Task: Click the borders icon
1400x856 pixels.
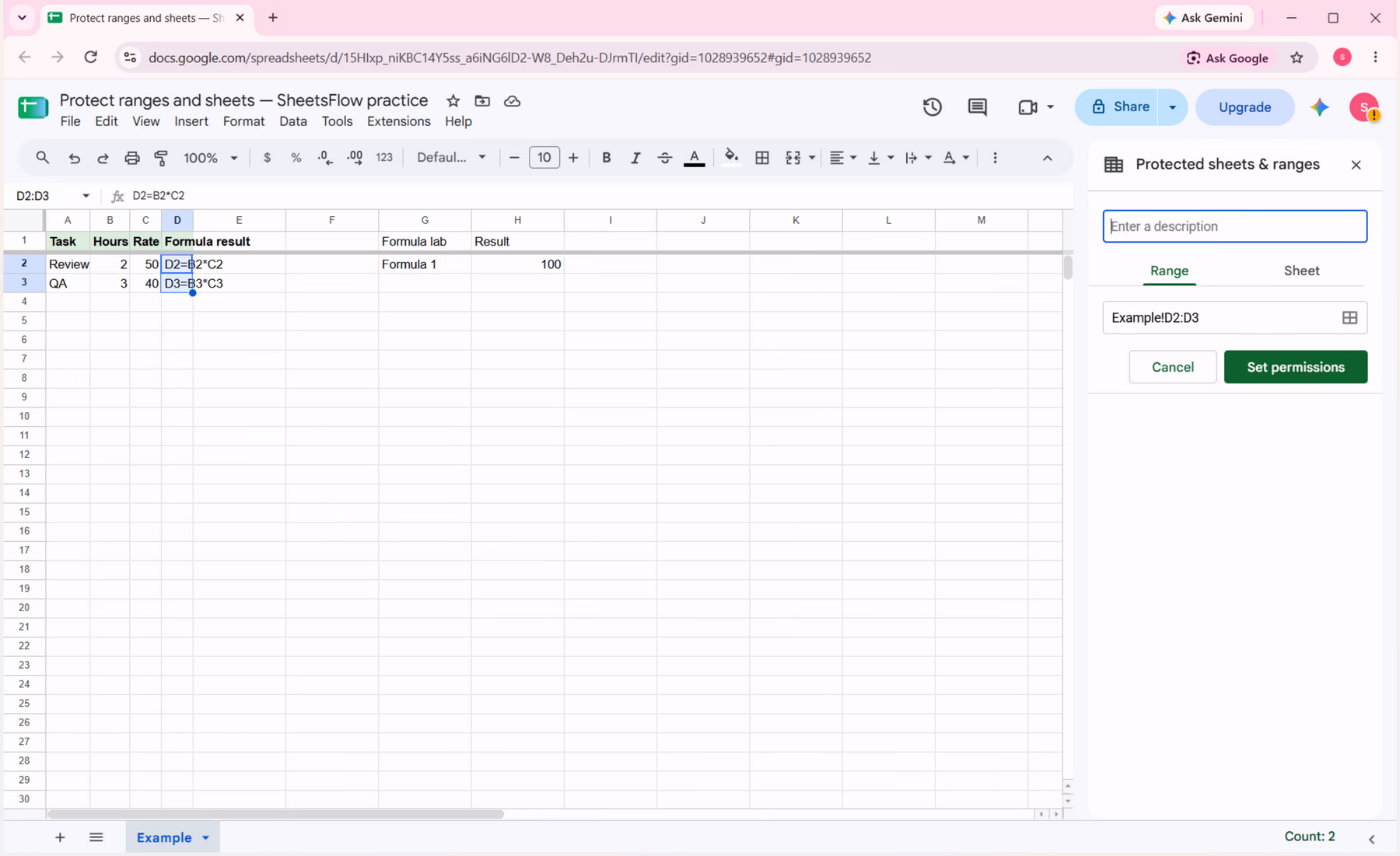Action: click(x=762, y=158)
